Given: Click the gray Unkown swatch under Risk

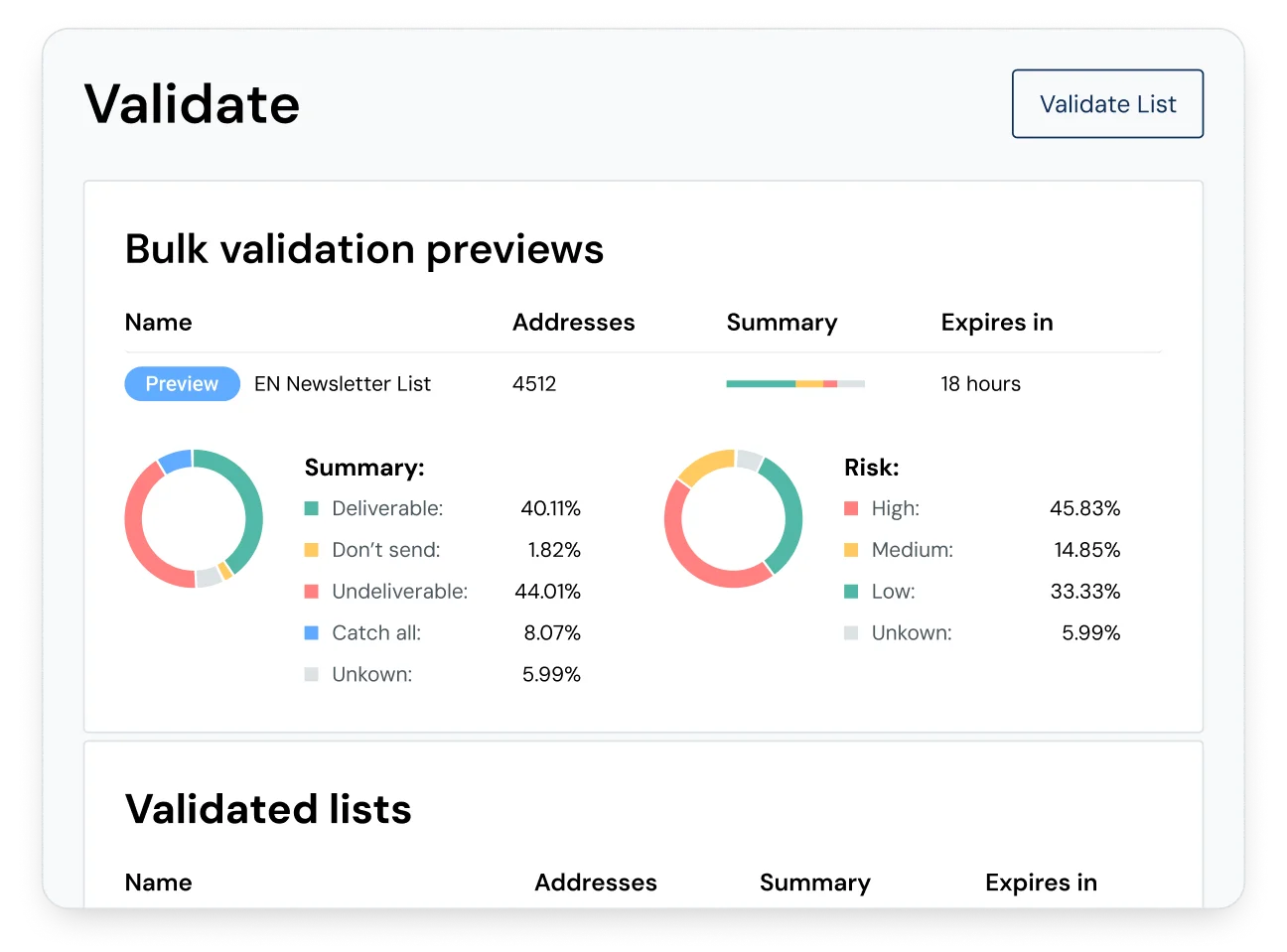Looking at the screenshot, I should click(x=851, y=633).
